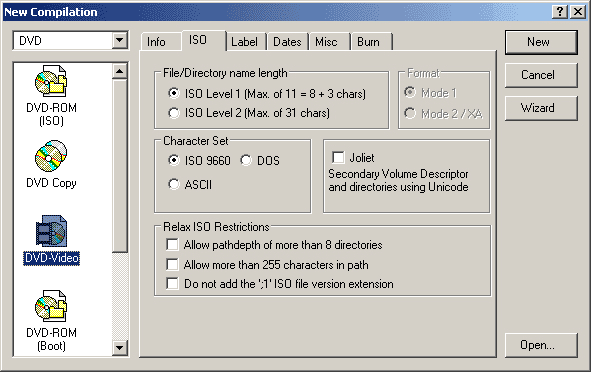Open the DVD disc type dropdown
This screenshot has width=591, height=372.
click(119, 40)
